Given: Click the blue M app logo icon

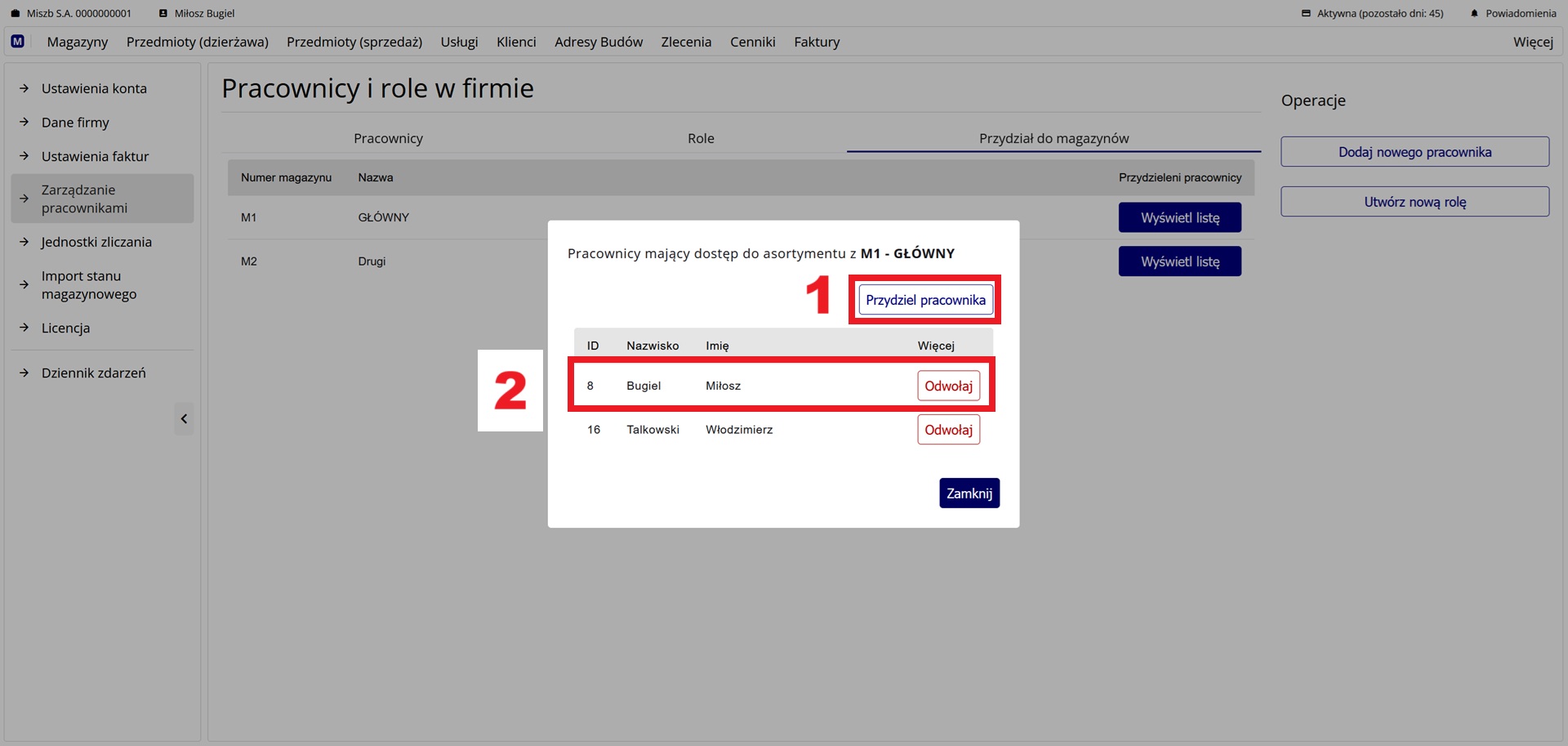Looking at the screenshot, I should pos(17,42).
